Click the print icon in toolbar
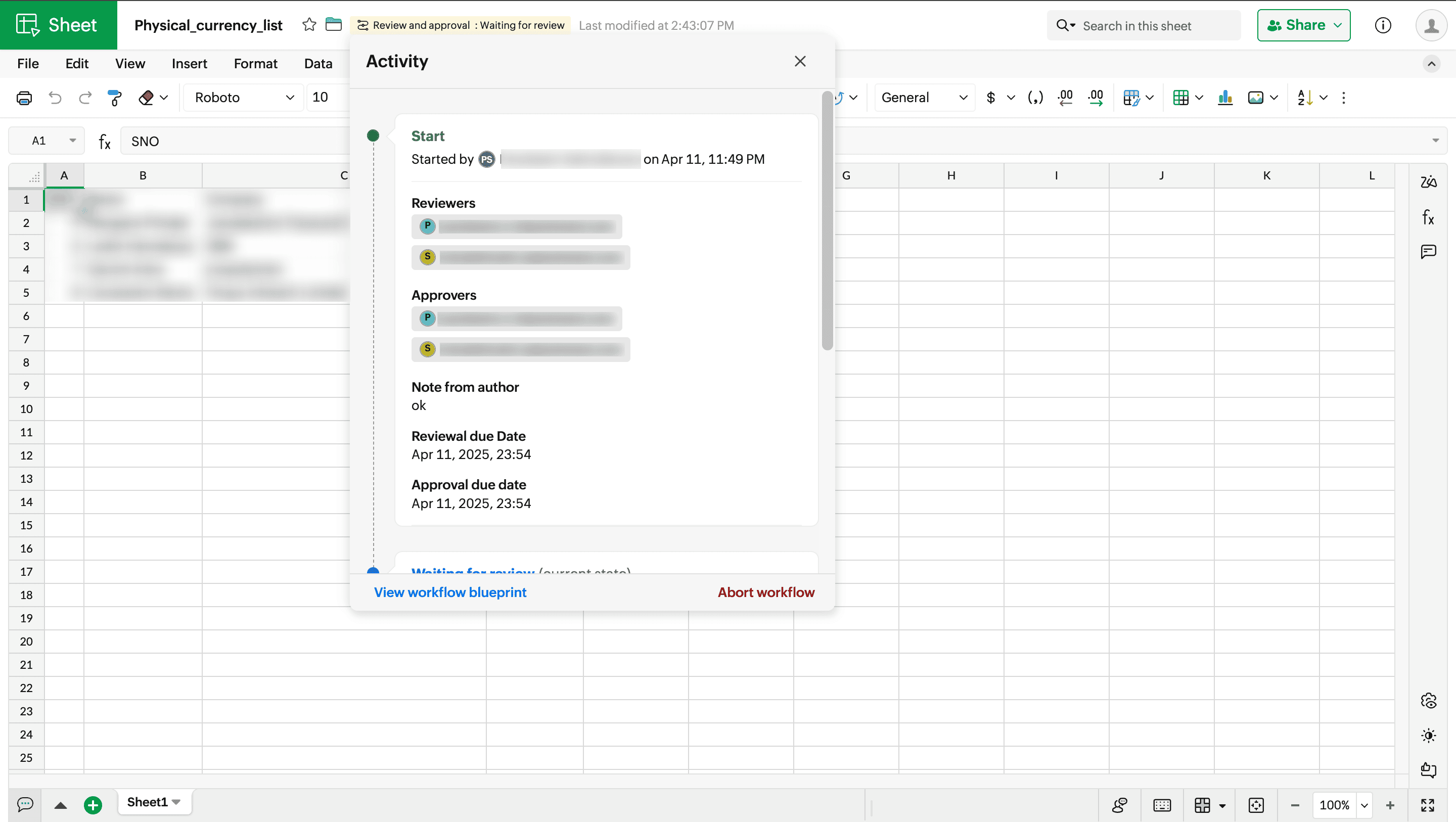1456x822 pixels. click(x=24, y=98)
